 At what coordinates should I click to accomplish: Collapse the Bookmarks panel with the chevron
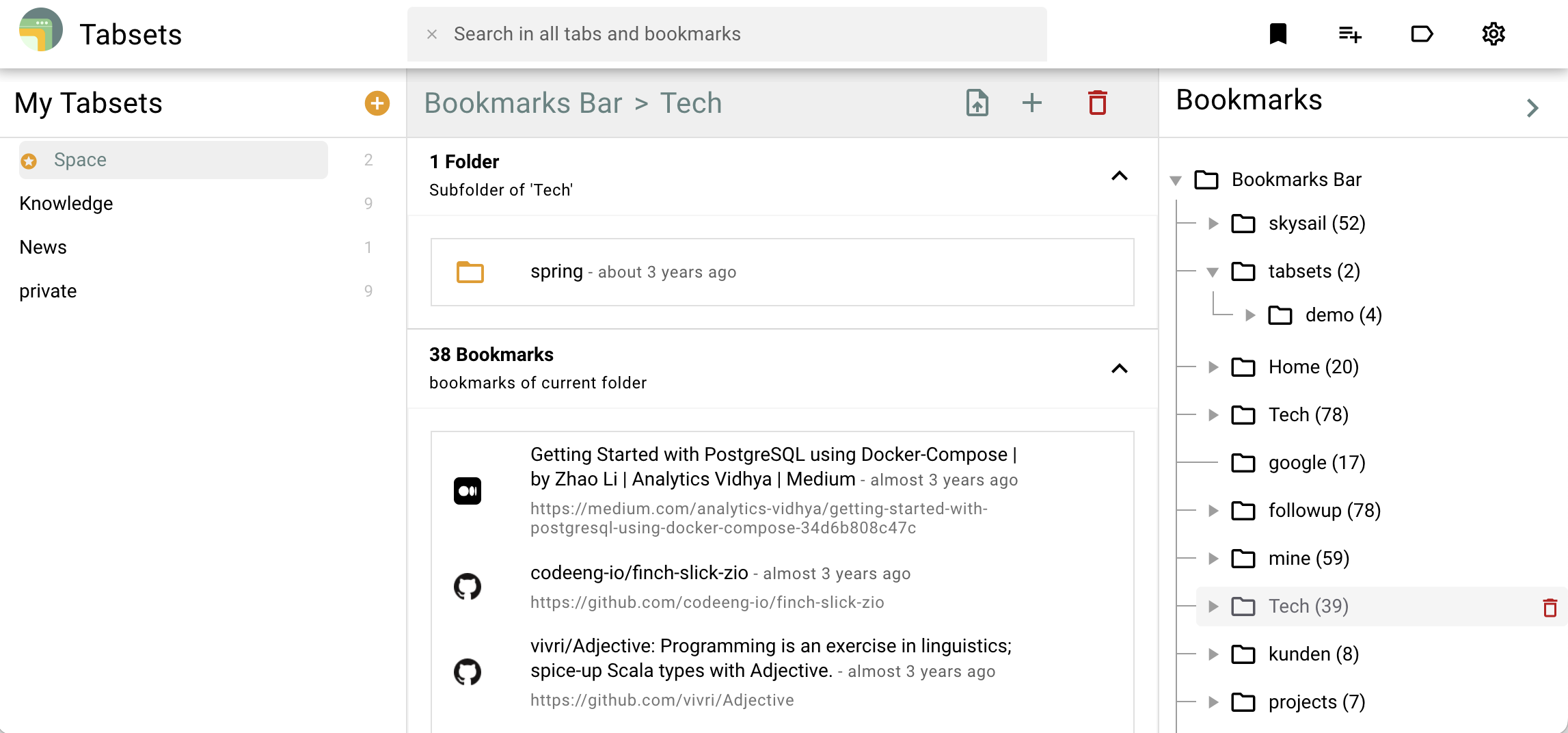point(1532,108)
